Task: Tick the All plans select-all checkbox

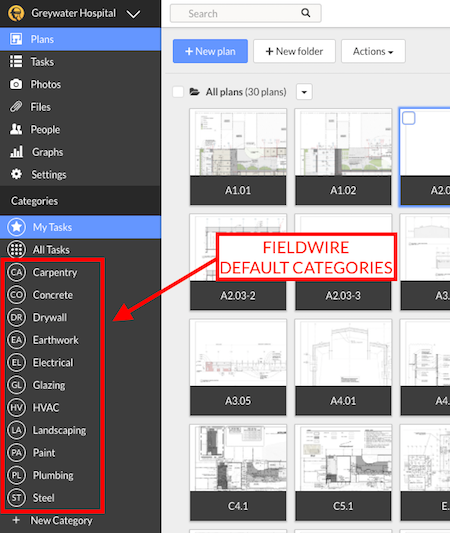Action: [x=178, y=92]
